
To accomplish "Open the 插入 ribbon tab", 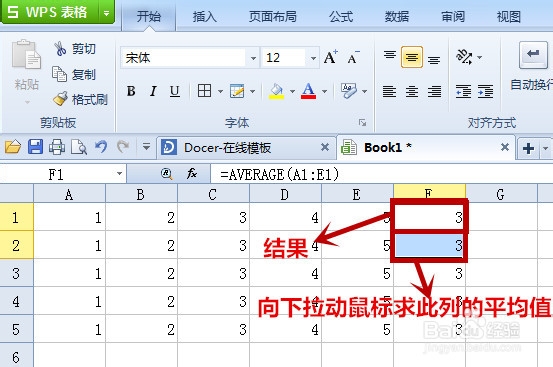I will click(205, 16).
